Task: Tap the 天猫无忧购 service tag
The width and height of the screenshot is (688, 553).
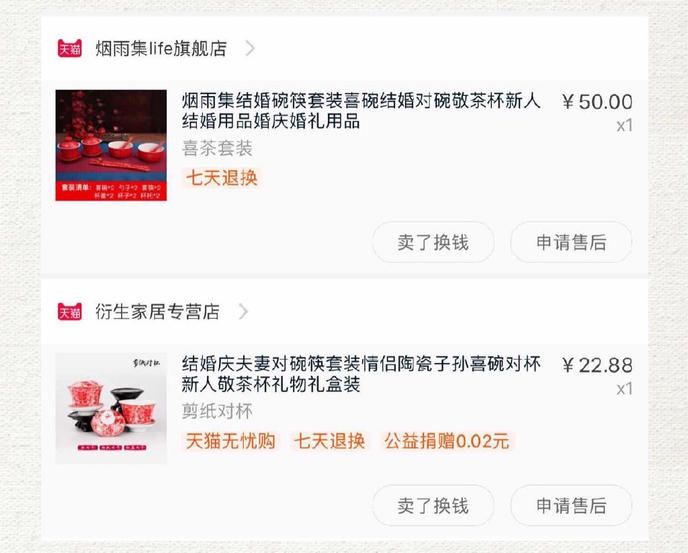Action: click(230, 441)
